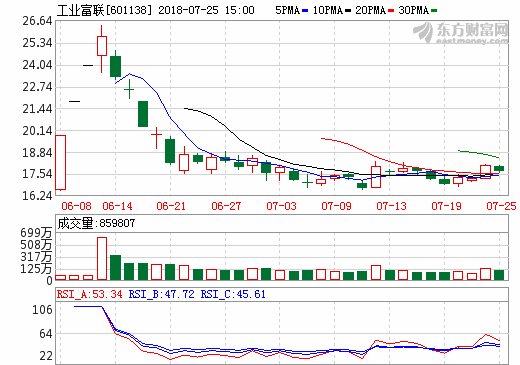
Task: Click the 18.84 price axis label
Action: coord(37,153)
